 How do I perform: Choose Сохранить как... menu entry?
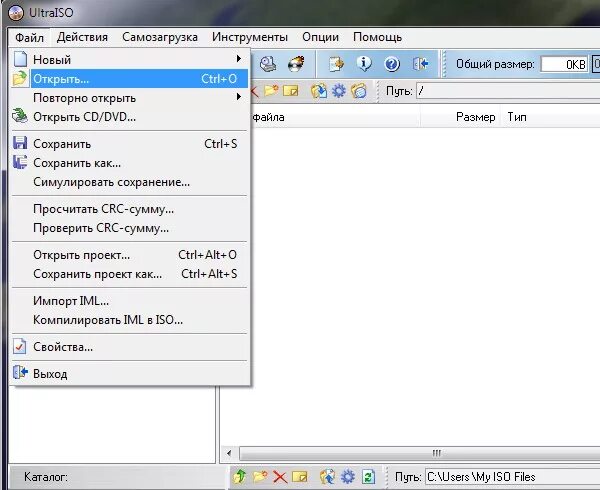pos(130,163)
